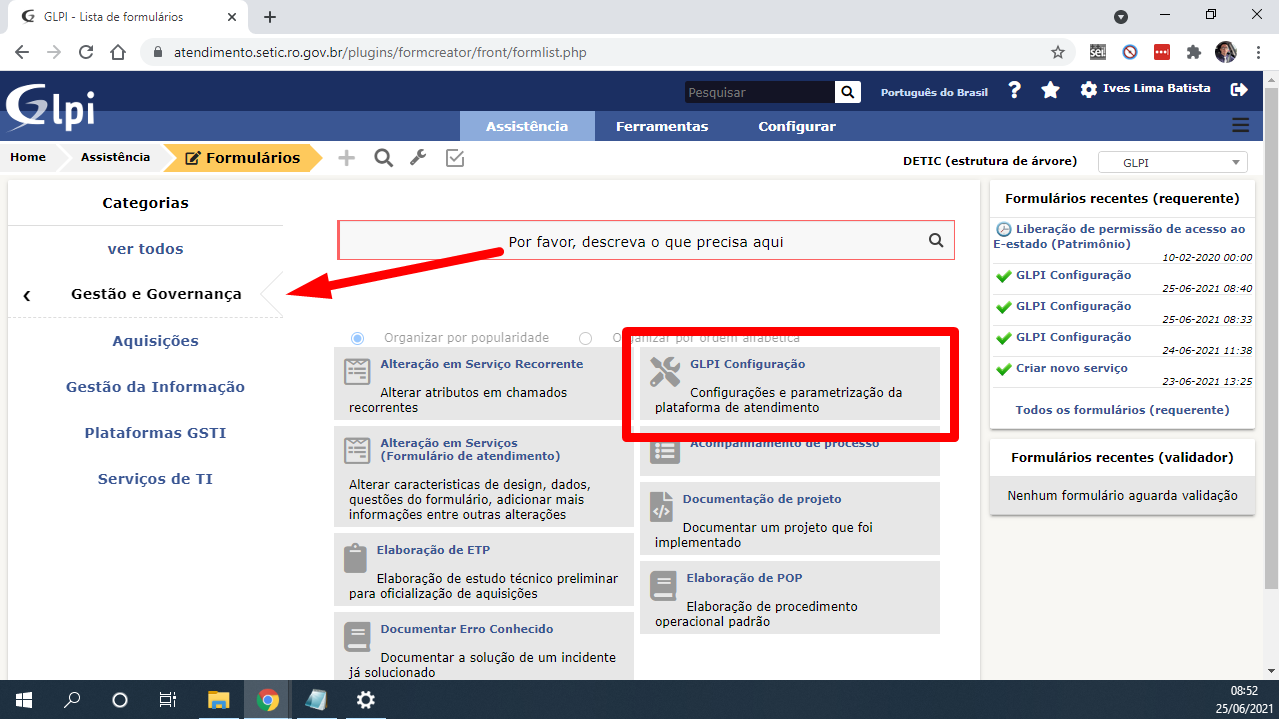Click the Pesquisar search field
The height and width of the screenshot is (719, 1279).
[x=760, y=92]
